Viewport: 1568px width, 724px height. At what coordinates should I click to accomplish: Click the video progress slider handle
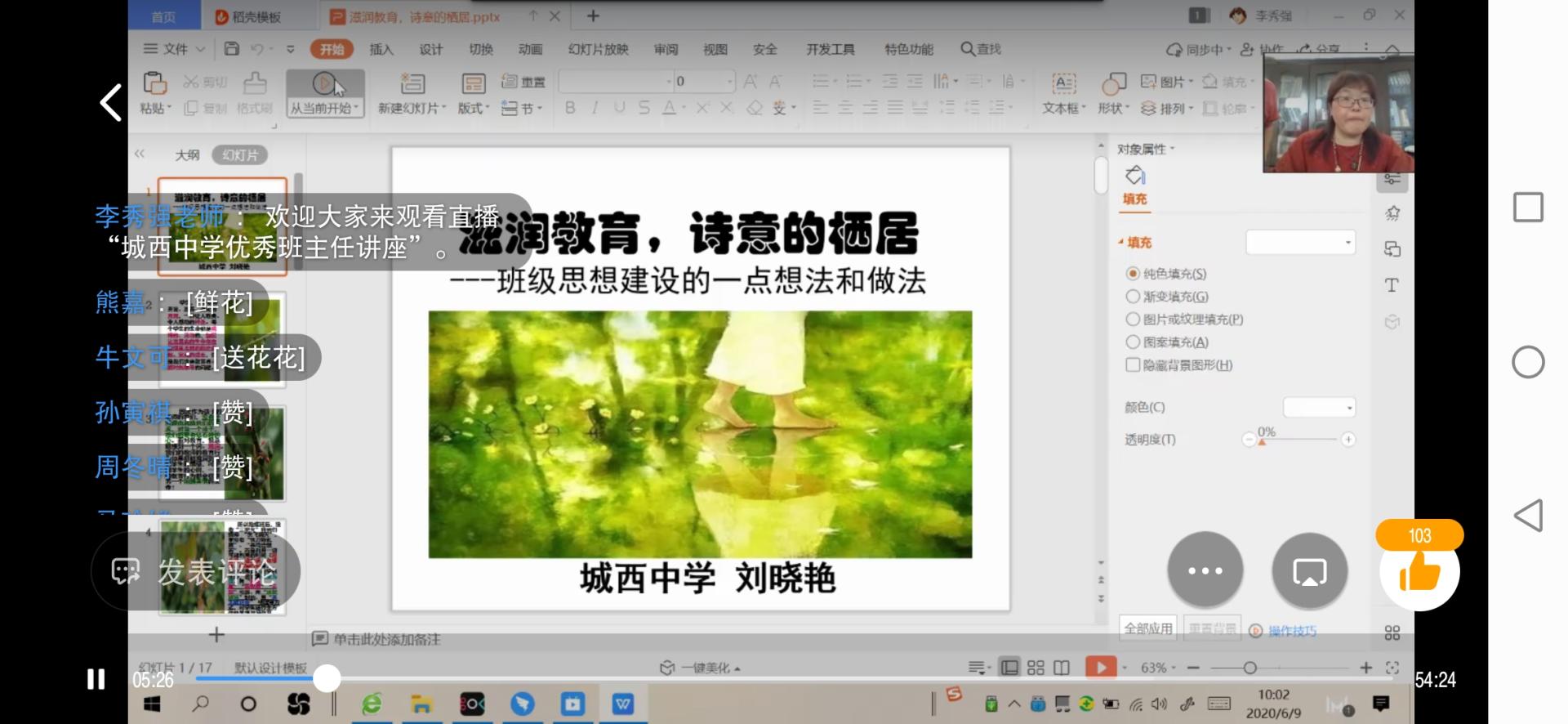pyautogui.click(x=327, y=678)
